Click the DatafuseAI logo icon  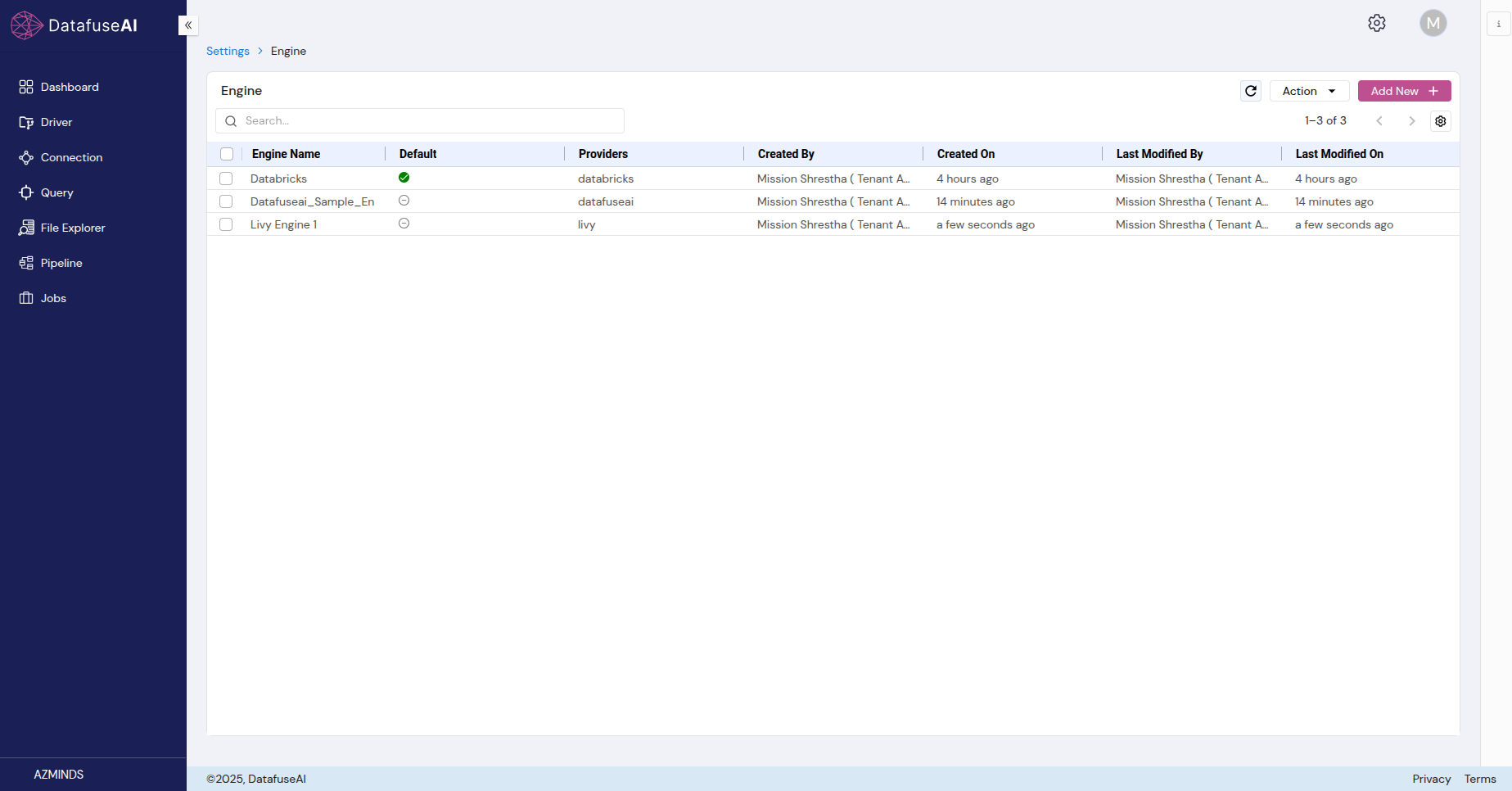(x=26, y=25)
